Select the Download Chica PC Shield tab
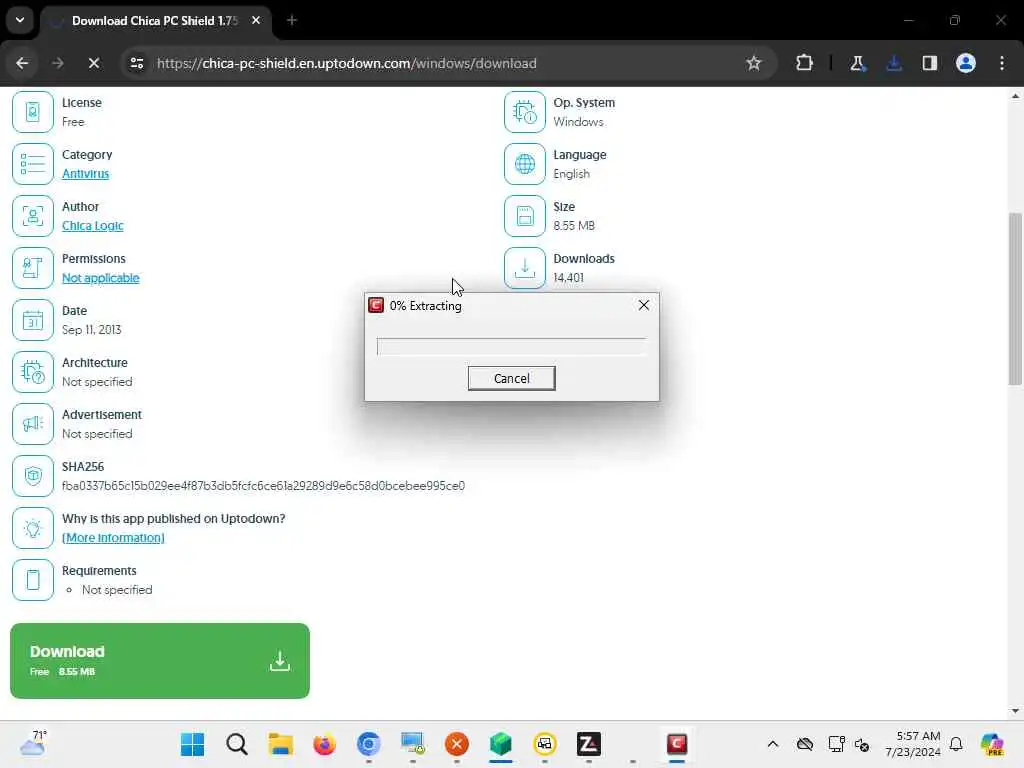1024x768 pixels. (x=154, y=21)
